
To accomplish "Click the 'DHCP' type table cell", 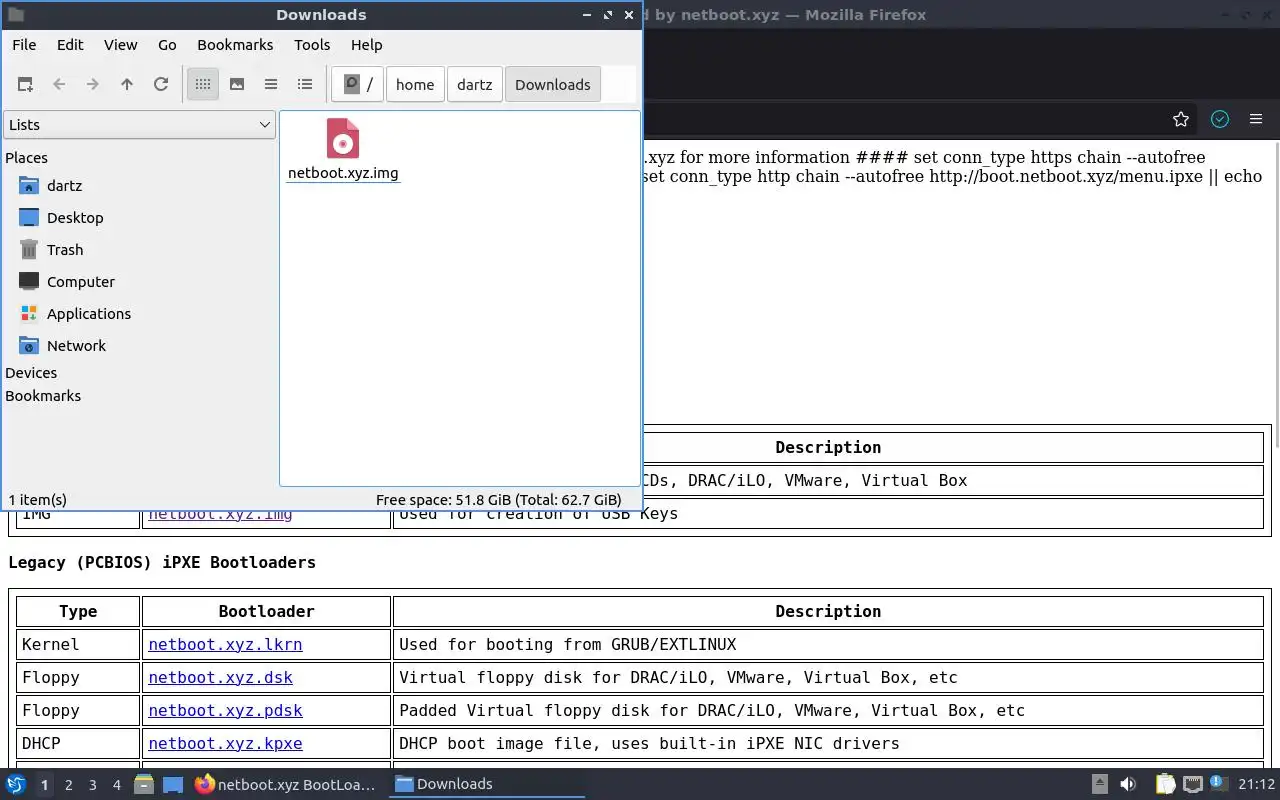I will pyautogui.click(x=78, y=744).
